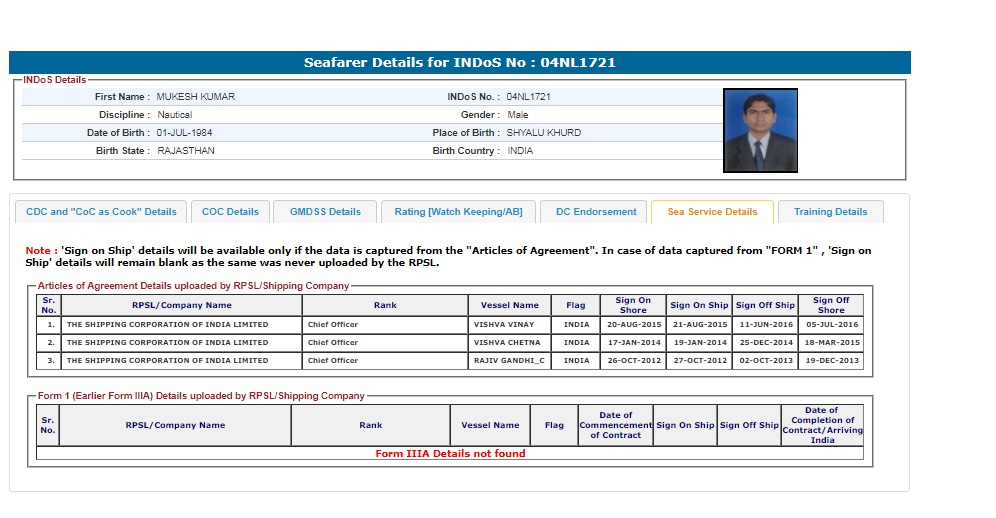Click the Sign Off Shore column header
The image size is (996, 518).
pyautogui.click(x=830, y=305)
